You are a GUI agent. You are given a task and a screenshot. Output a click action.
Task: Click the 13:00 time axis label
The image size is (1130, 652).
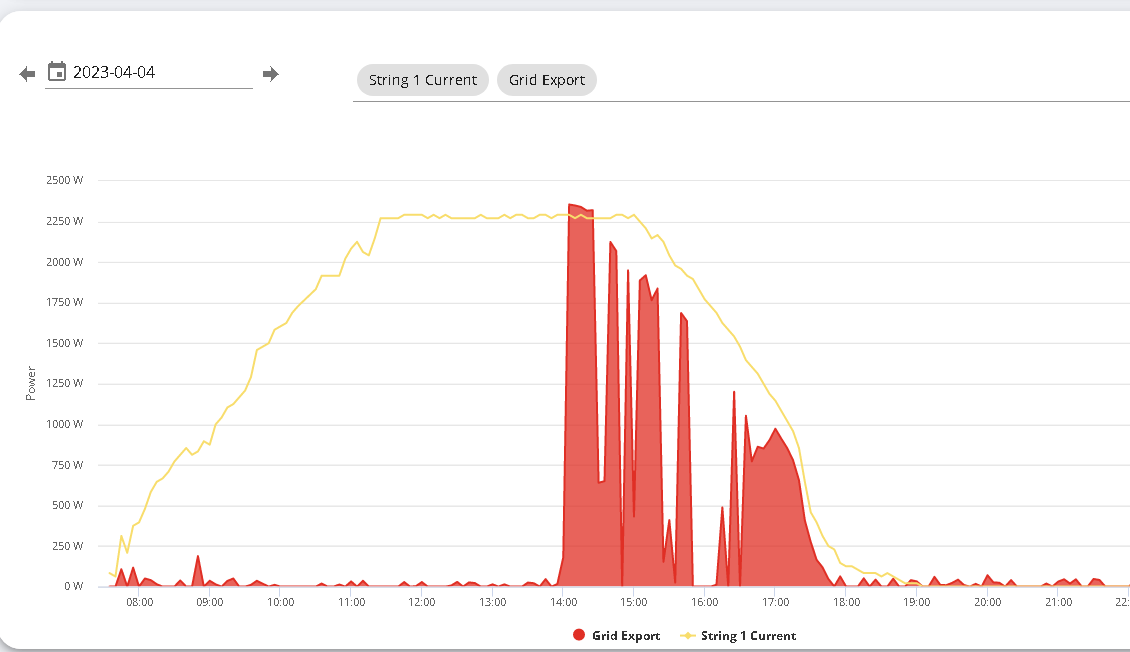tap(492, 602)
